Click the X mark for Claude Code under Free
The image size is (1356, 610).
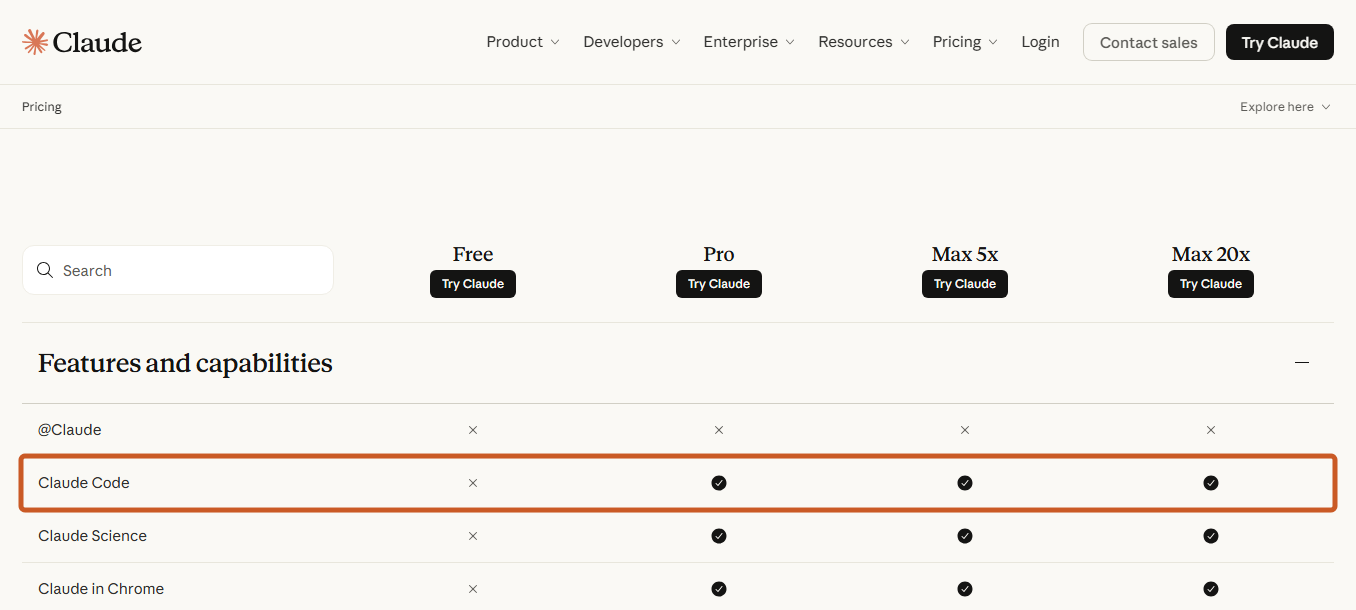473,483
